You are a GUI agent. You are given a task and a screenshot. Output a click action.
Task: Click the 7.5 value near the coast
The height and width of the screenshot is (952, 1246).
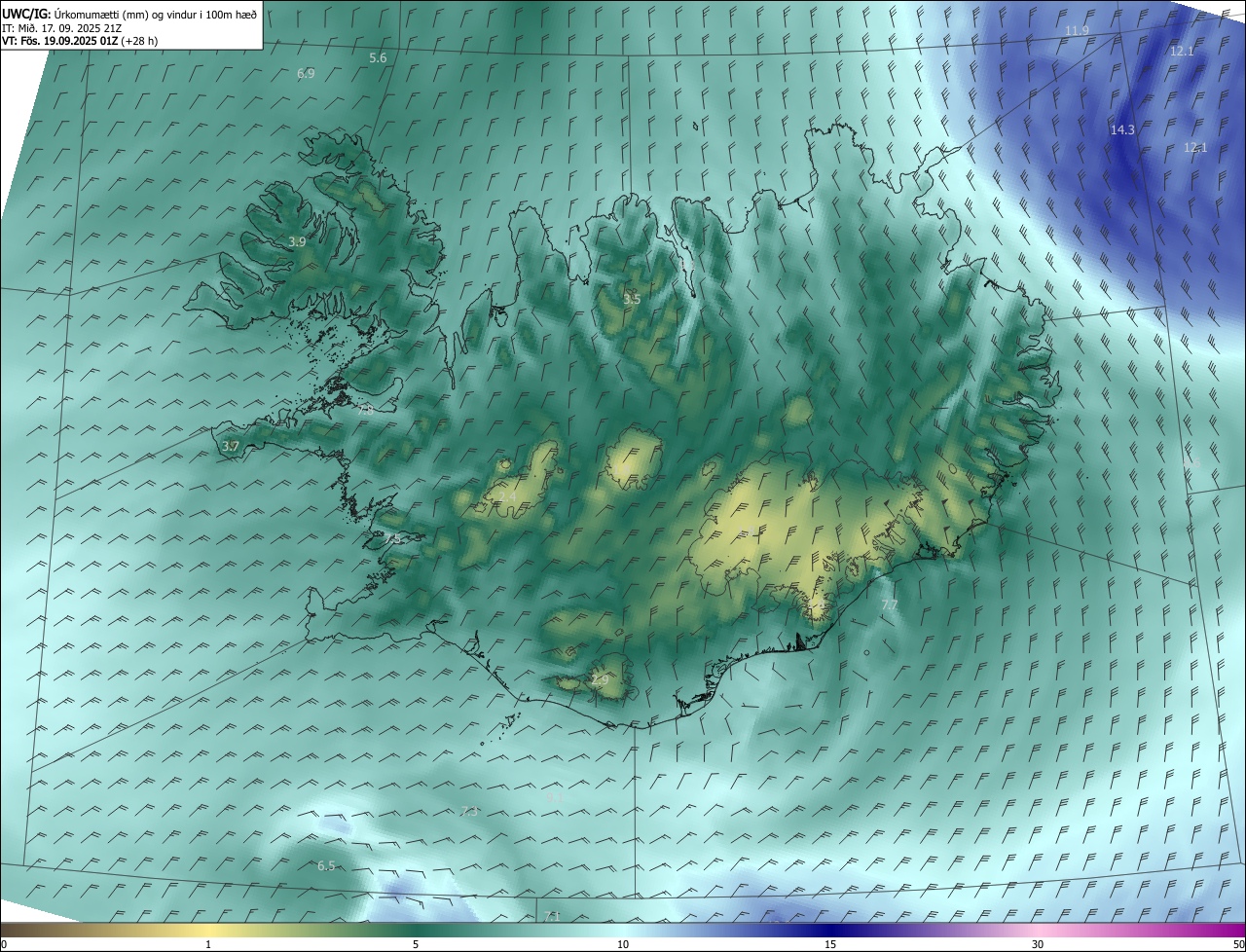392,538
